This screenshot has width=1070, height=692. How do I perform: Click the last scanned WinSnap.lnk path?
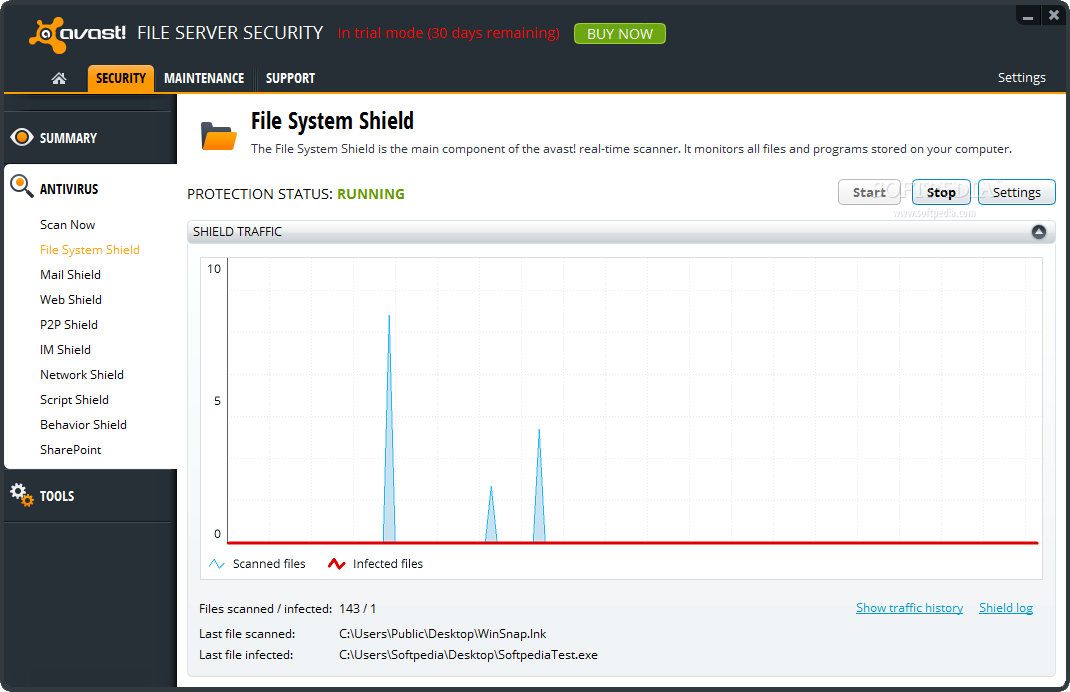442,634
